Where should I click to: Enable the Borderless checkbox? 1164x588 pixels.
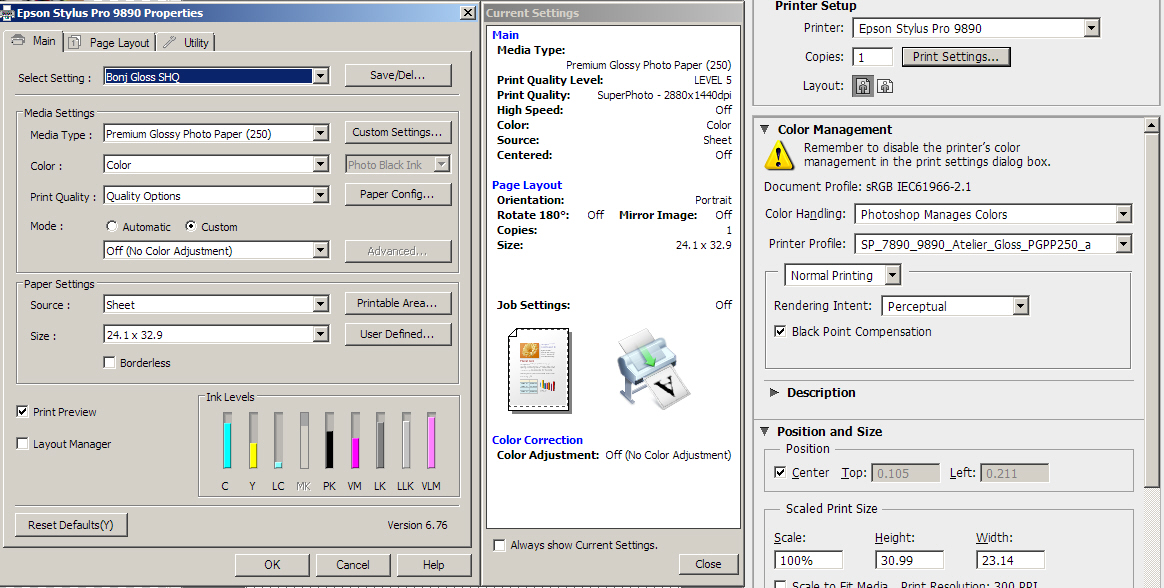pyautogui.click(x=110, y=363)
